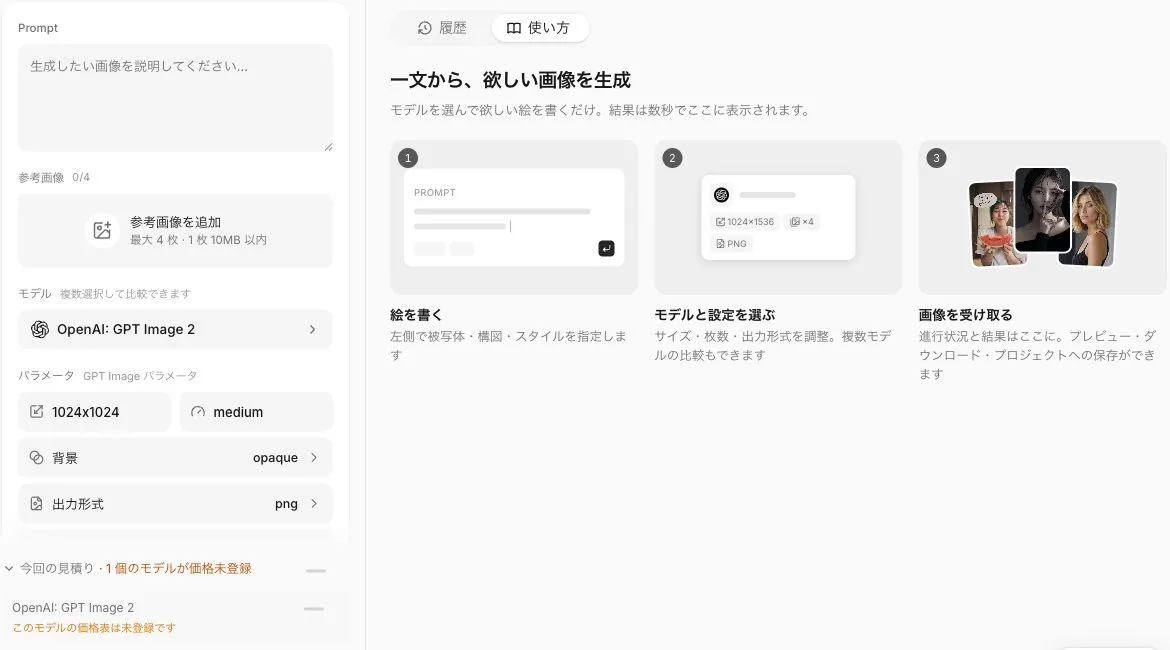Click the text このモデルの価格表は未登録です
This screenshot has width=1170, height=650.
pyautogui.click(x=94, y=628)
